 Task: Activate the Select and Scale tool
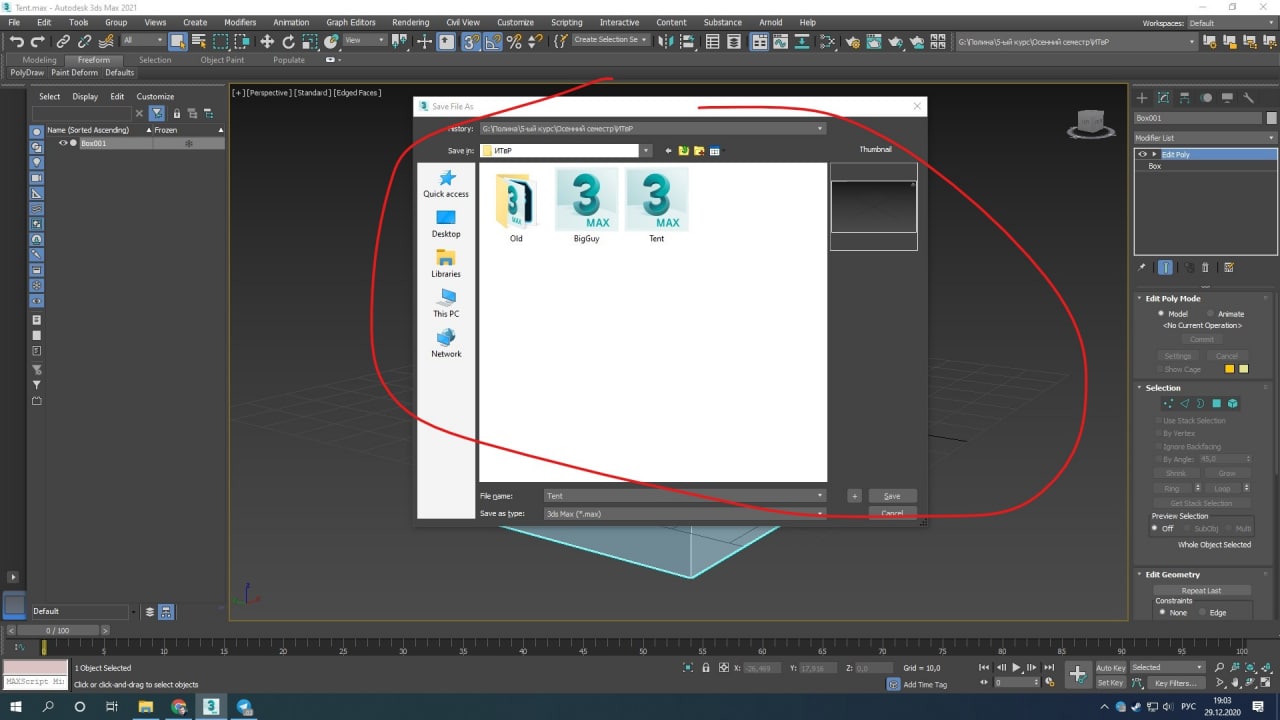click(311, 41)
